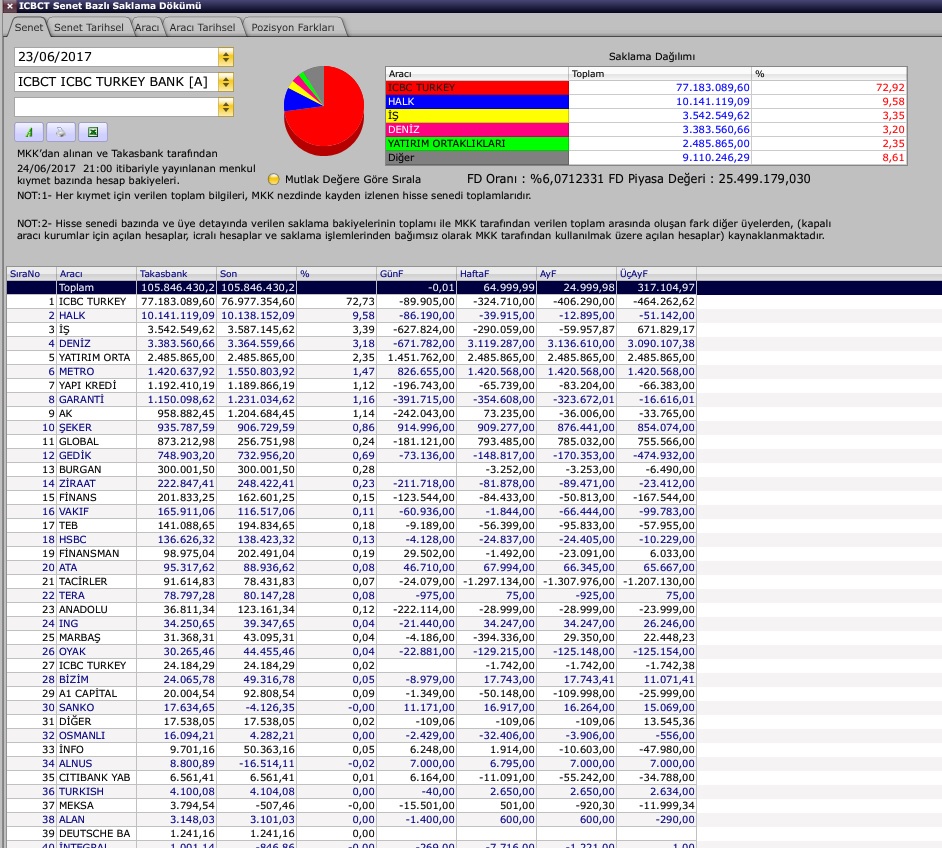Sort by the GünF column header

coord(416,274)
